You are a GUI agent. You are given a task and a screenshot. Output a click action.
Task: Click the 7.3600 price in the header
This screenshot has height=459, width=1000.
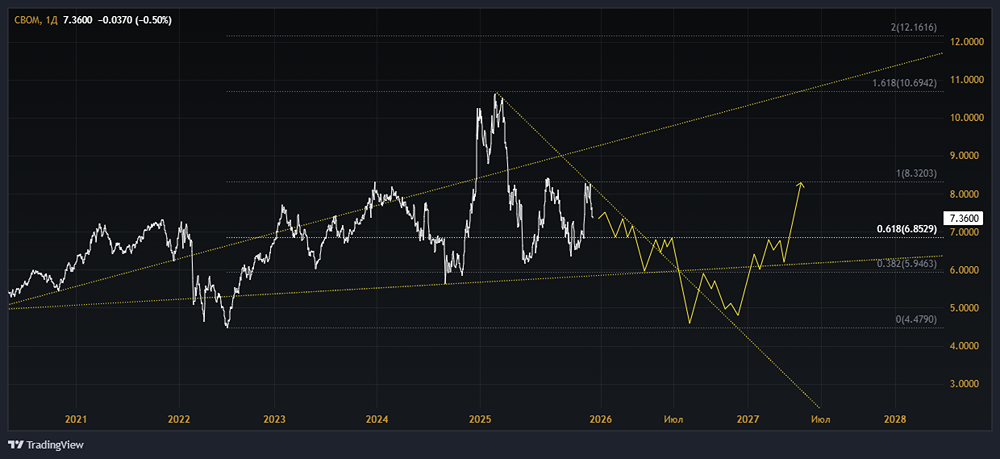pyautogui.click(x=78, y=21)
